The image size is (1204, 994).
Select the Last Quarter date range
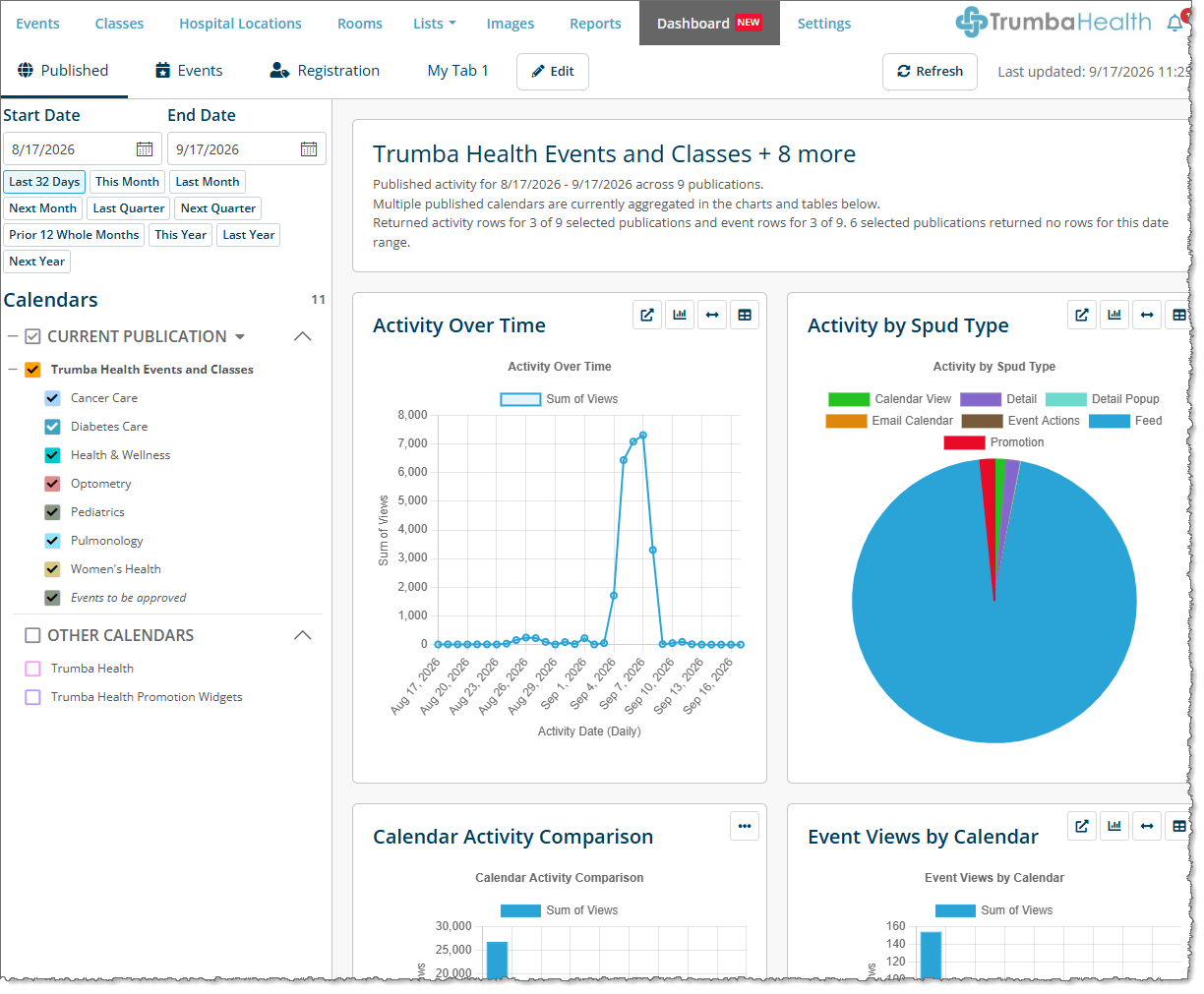pyautogui.click(x=129, y=208)
